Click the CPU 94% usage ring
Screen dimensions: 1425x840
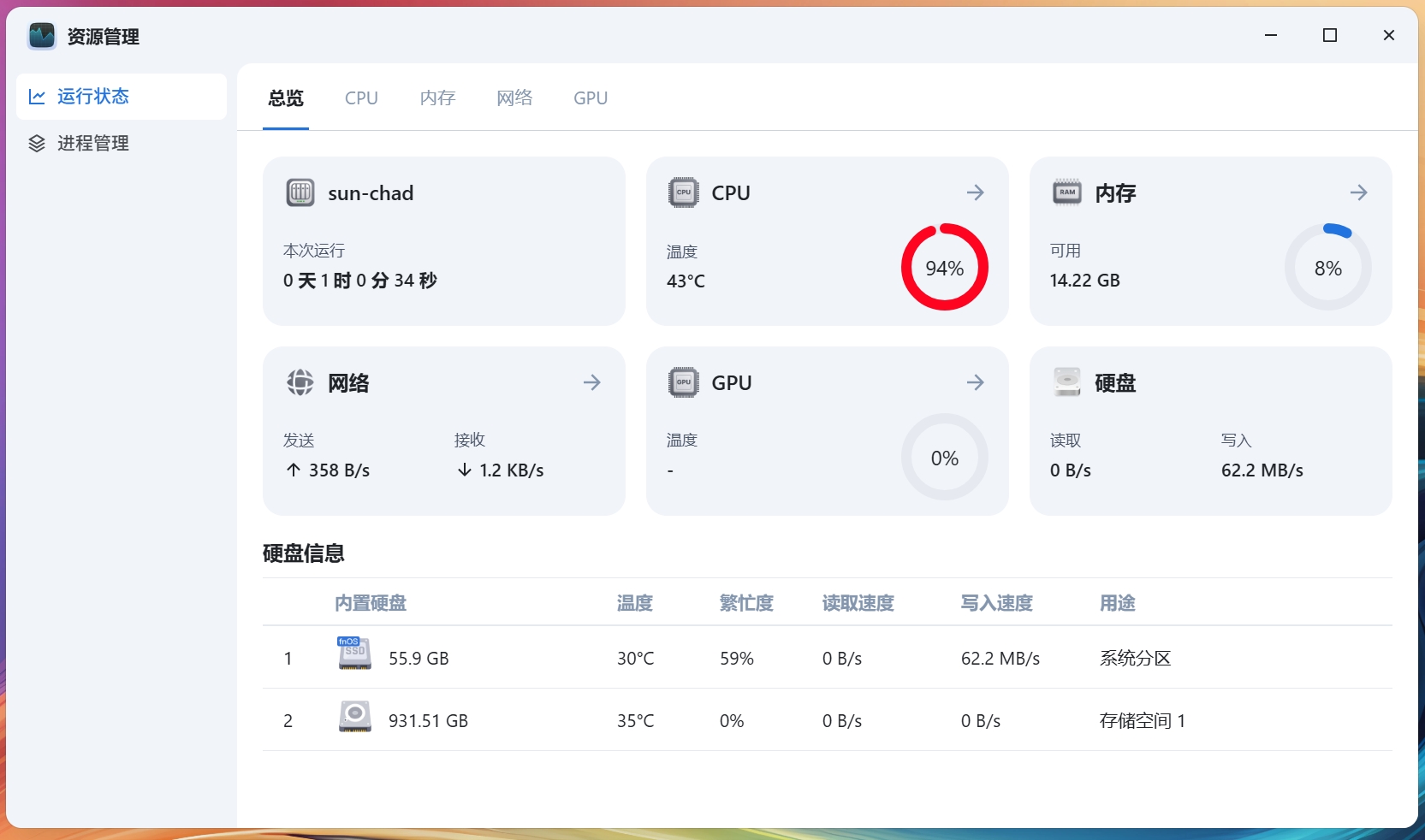945,267
